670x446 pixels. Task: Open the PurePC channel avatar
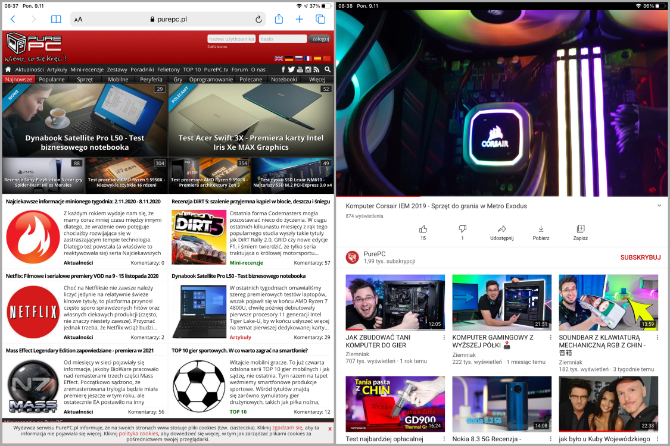tap(352, 257)
